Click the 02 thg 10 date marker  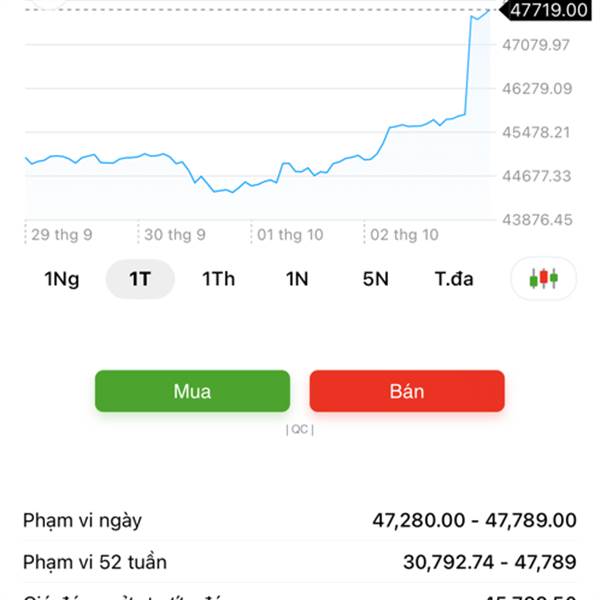(x=404, y=235)
